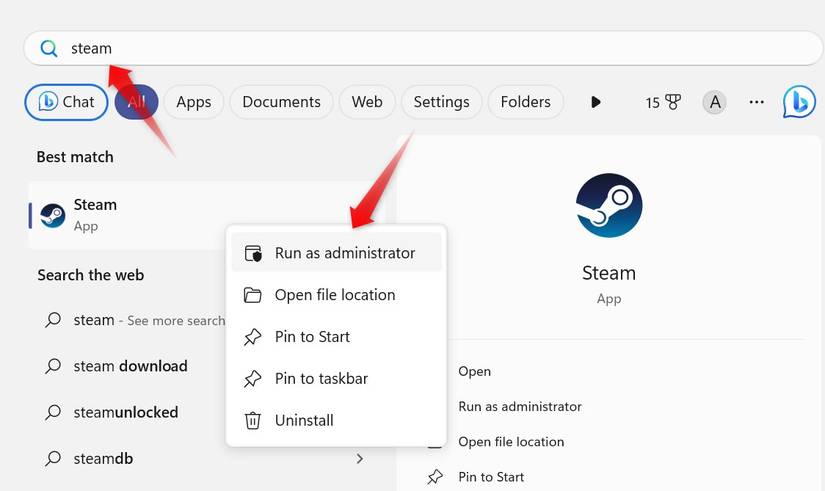This screenshot has width=825, height=491.
Task: Click the pin icon in the details pane
Action: (x=435, y=477)
